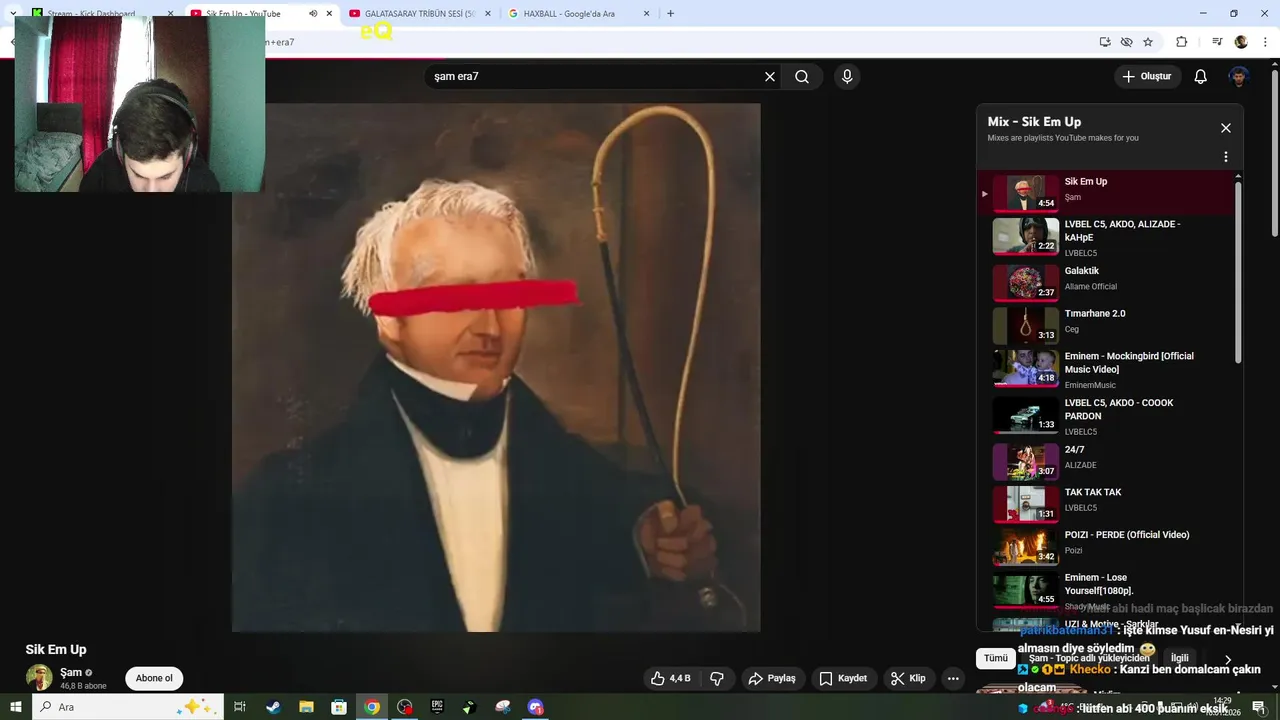The height and width of the screenshot is (720, 1280).
Task: Click the Şam channel avatar
Action: (39, 677)
